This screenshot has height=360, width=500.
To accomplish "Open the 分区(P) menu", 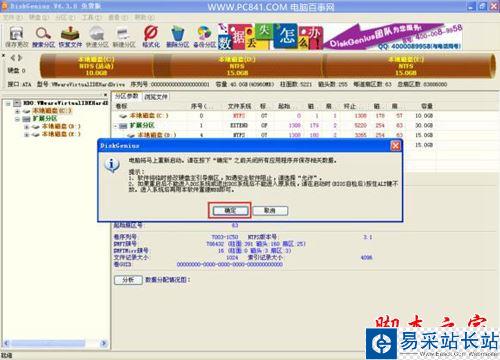I will click(65, 17).
